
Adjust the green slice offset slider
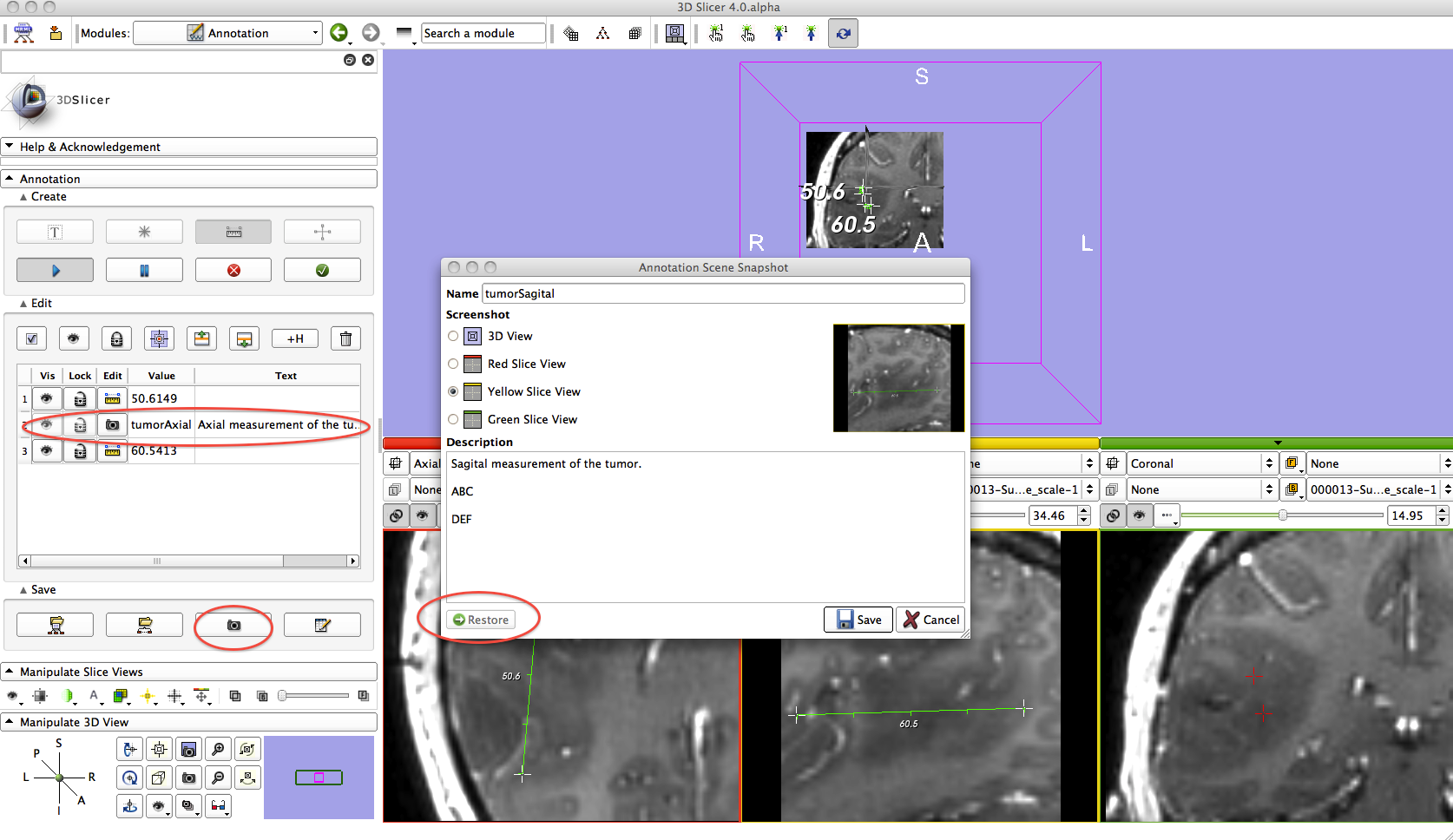(x=1282, y=515)
